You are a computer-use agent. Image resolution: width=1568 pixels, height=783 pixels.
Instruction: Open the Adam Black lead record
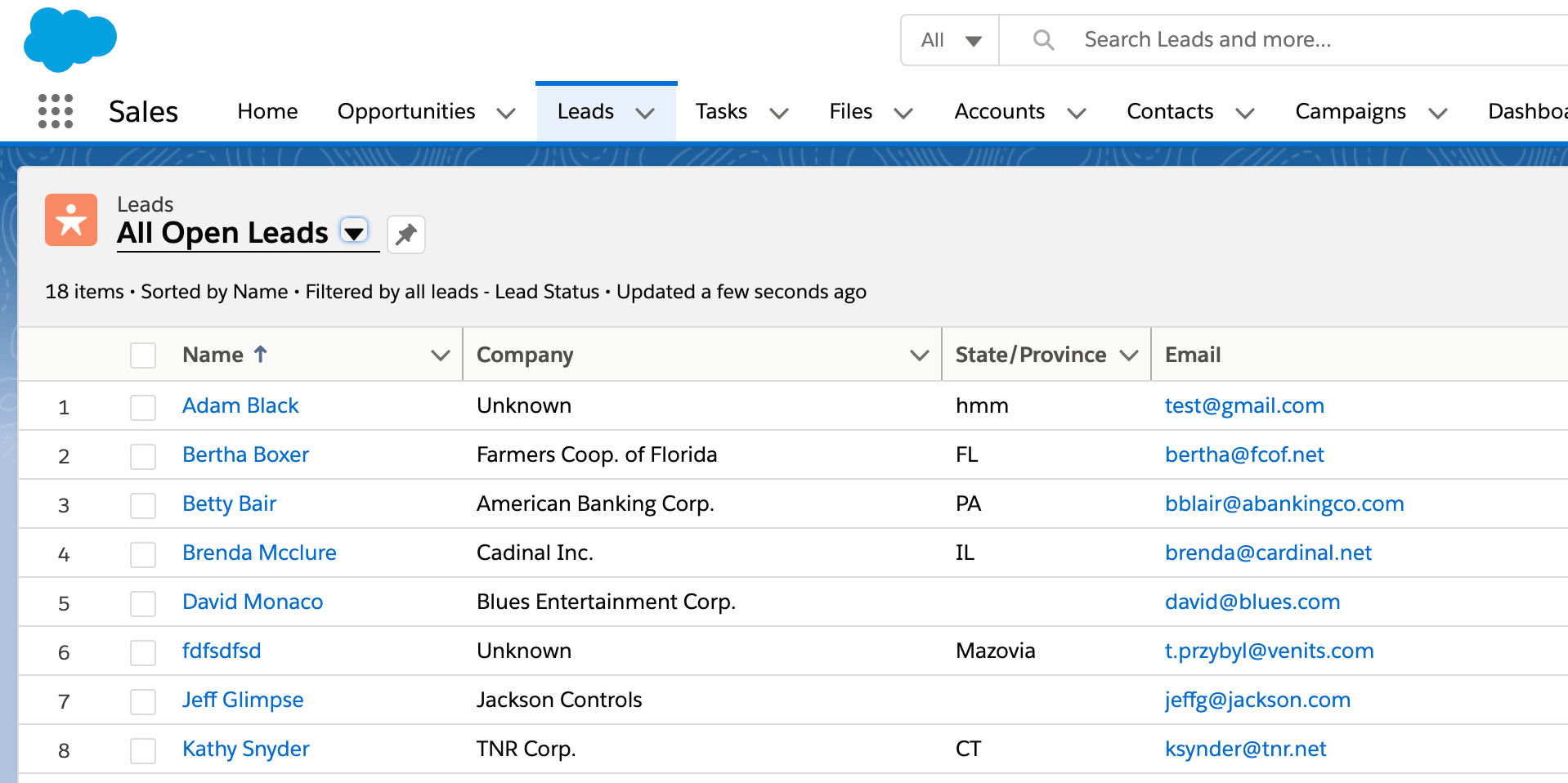pyautogui.click(x=240, y=405)
